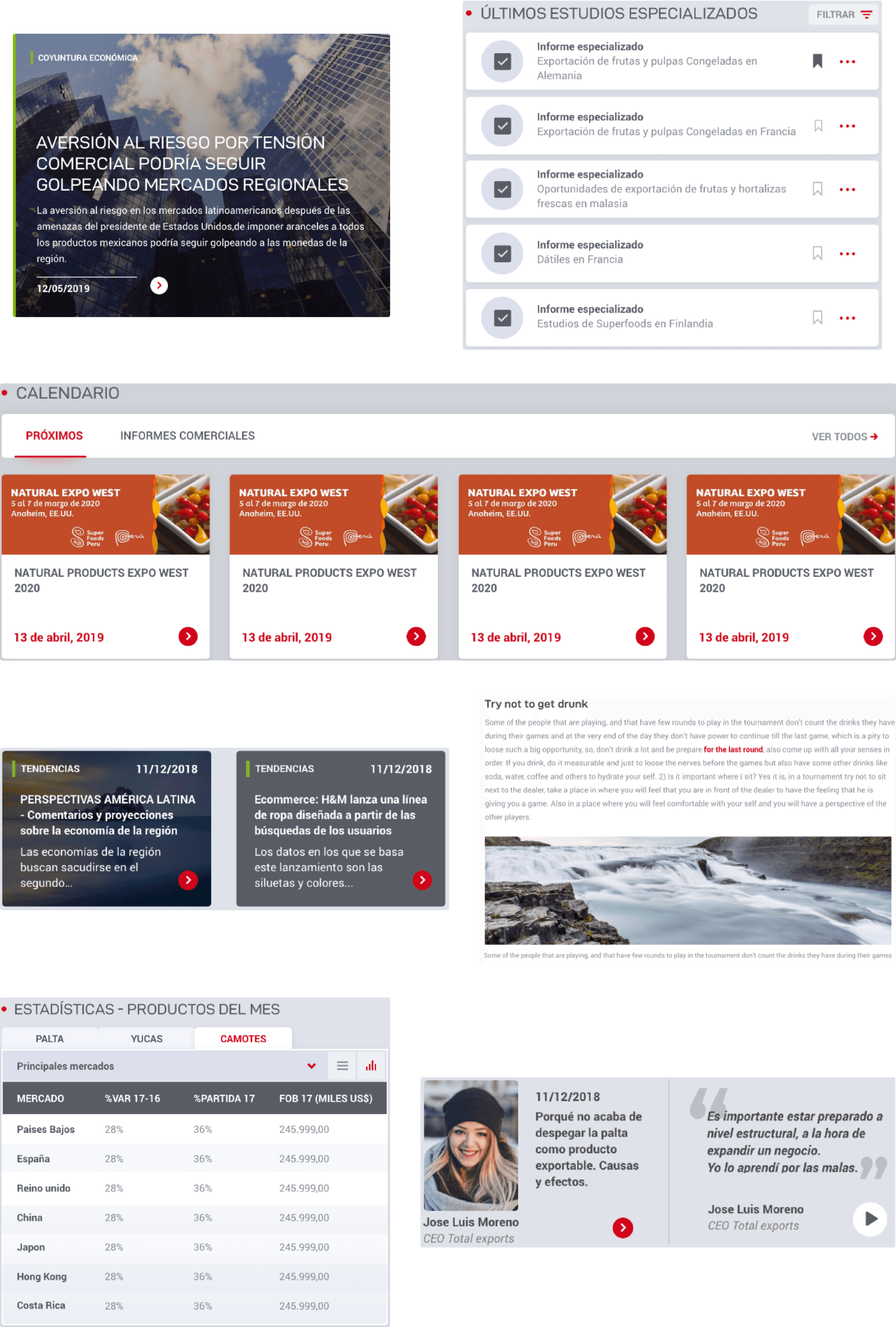896x1327 pixels.
Task: Expand the Principales mercados dropdown
Action: pos(165,1066)
